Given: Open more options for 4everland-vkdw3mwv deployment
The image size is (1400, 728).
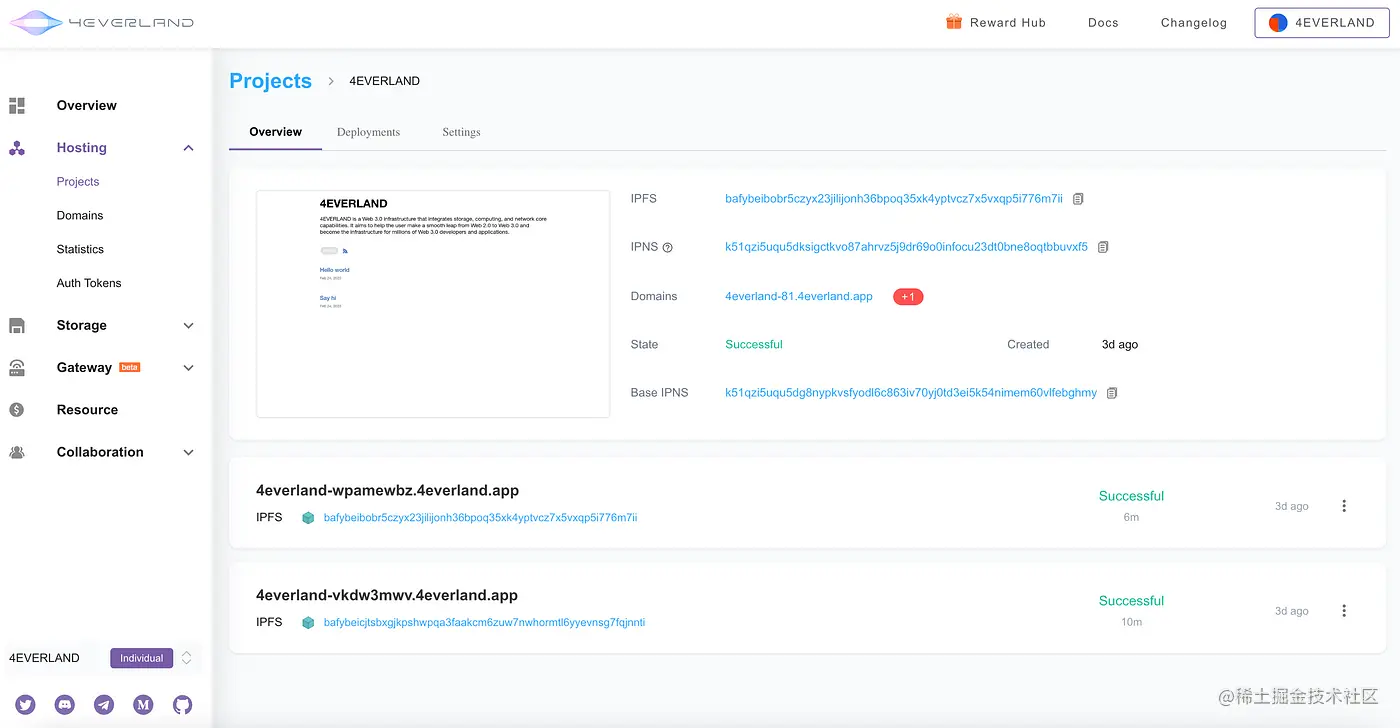Looking at the screenshot, I should (1344, 611).
